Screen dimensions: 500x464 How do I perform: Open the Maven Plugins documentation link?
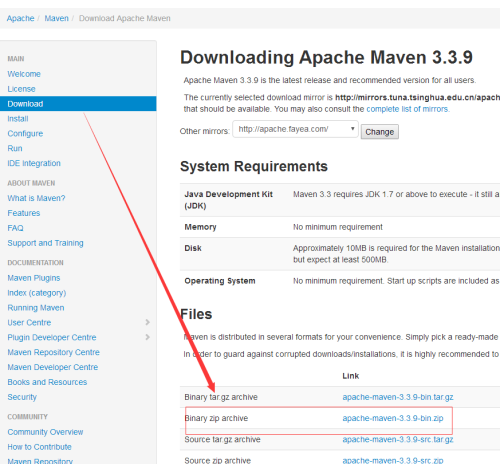pos(34,278)
